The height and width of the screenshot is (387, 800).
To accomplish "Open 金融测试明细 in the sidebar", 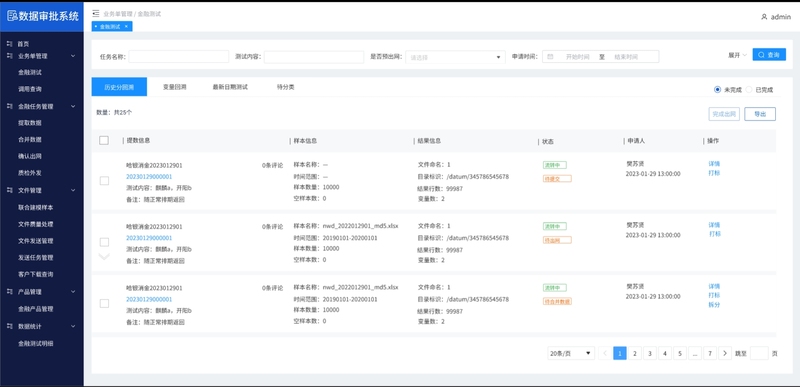I will click(x=35, y=343).
